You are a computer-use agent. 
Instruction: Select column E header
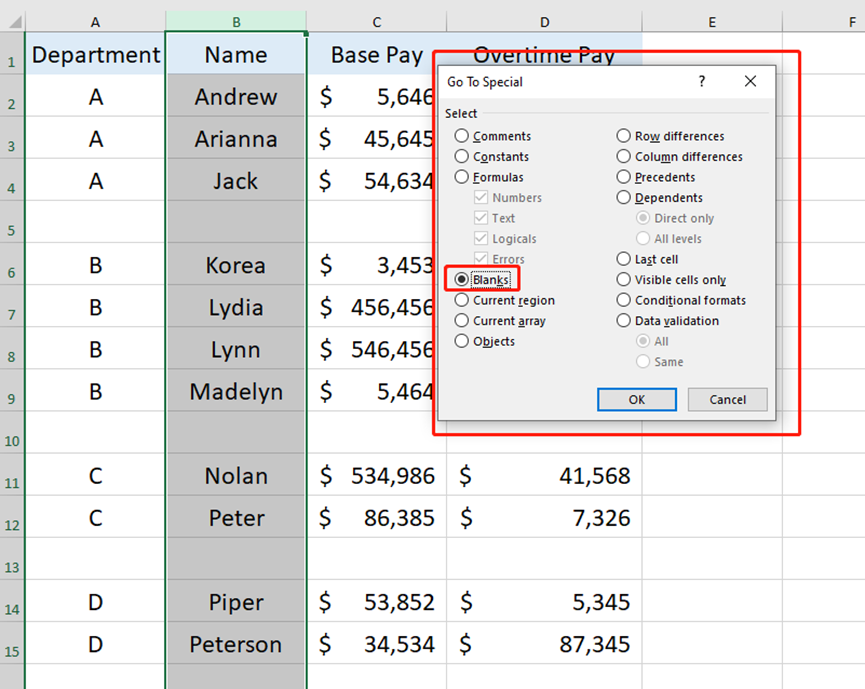(712, 22)
